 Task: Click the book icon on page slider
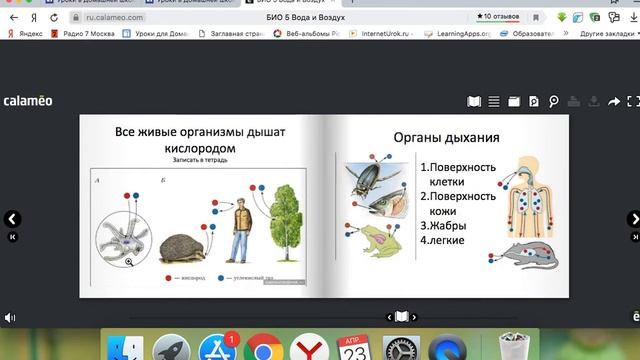click(x=402, y=317)
